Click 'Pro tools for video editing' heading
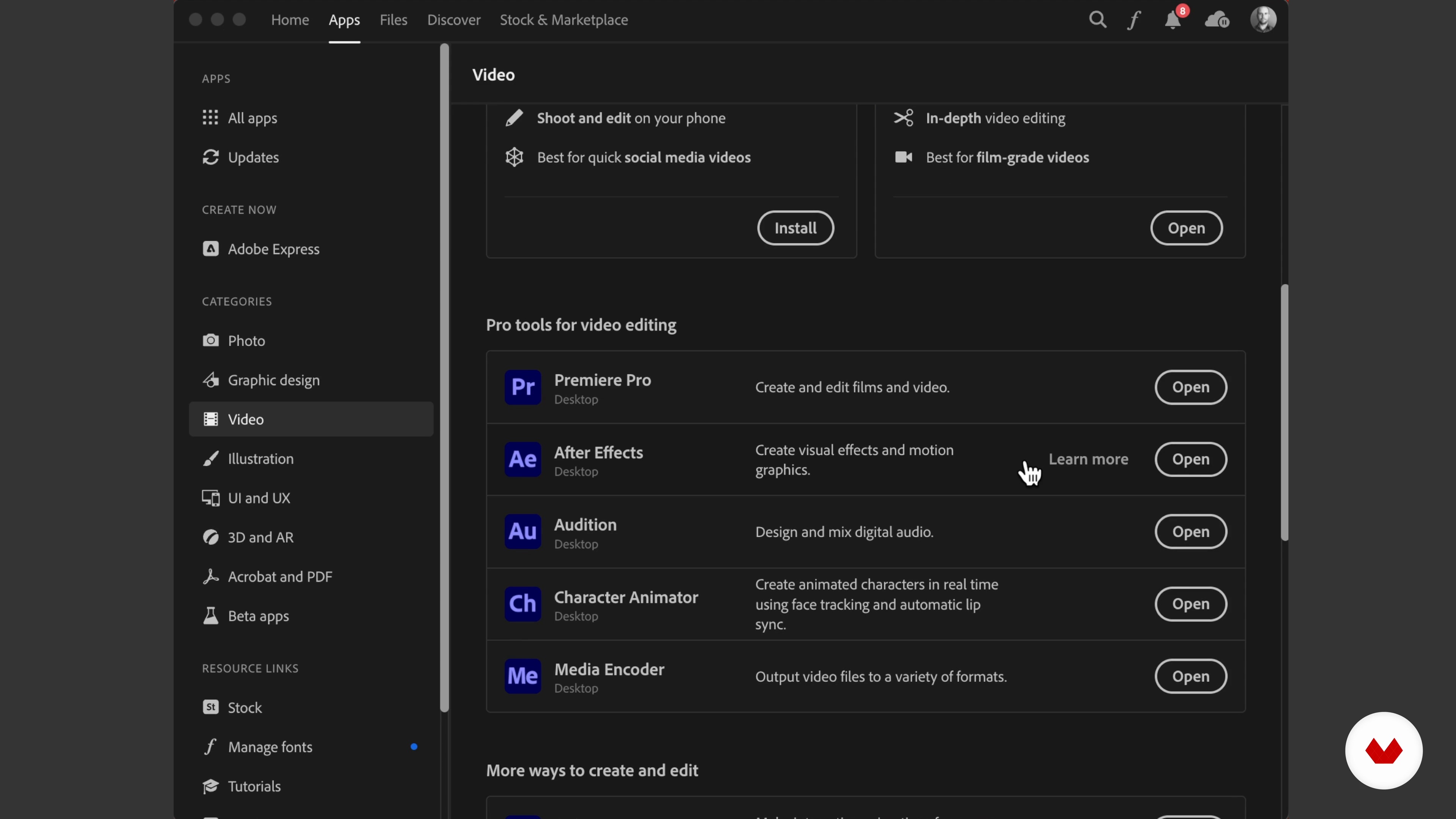 [581, 325]
